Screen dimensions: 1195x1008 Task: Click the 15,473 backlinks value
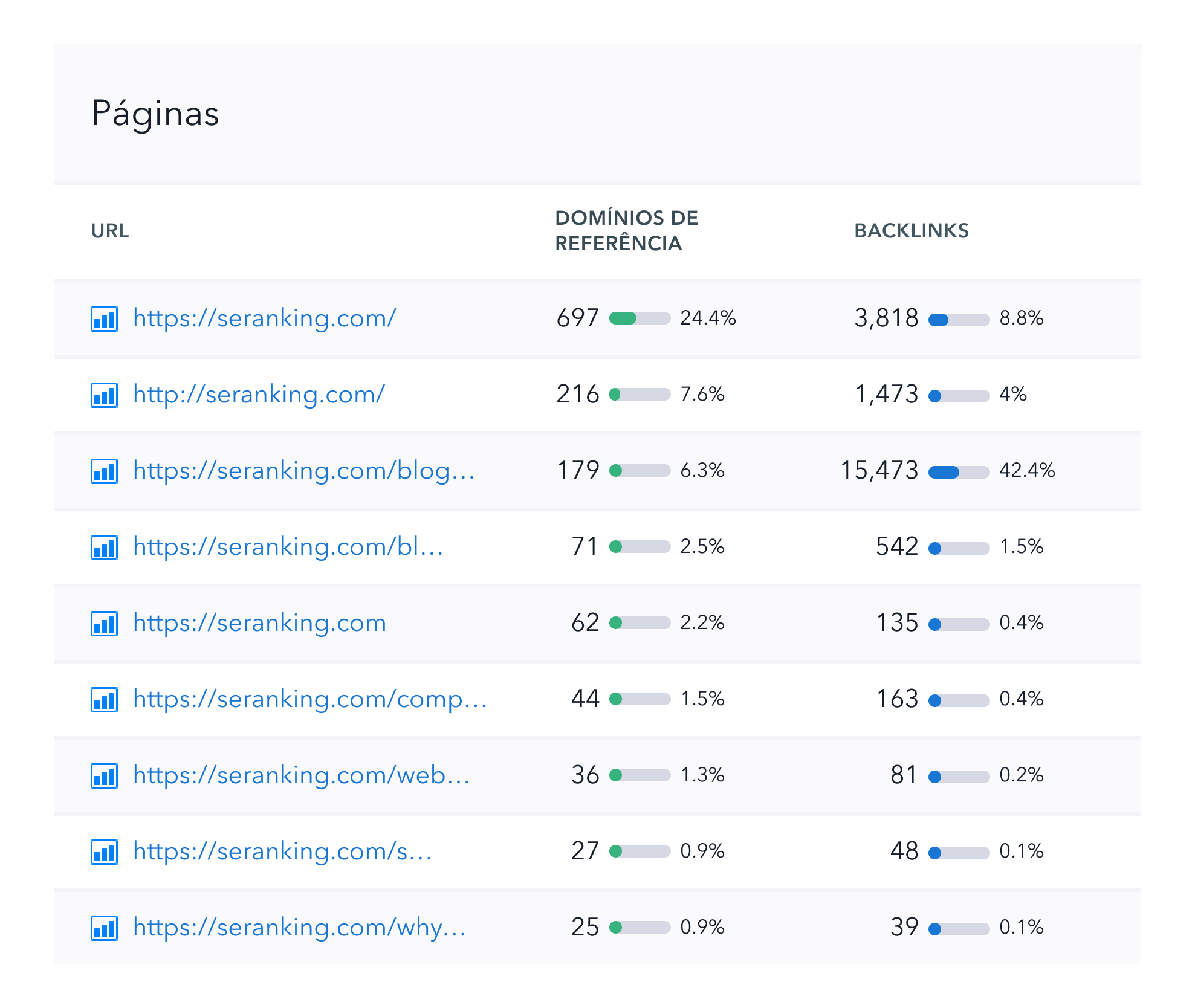pos(879,471)
